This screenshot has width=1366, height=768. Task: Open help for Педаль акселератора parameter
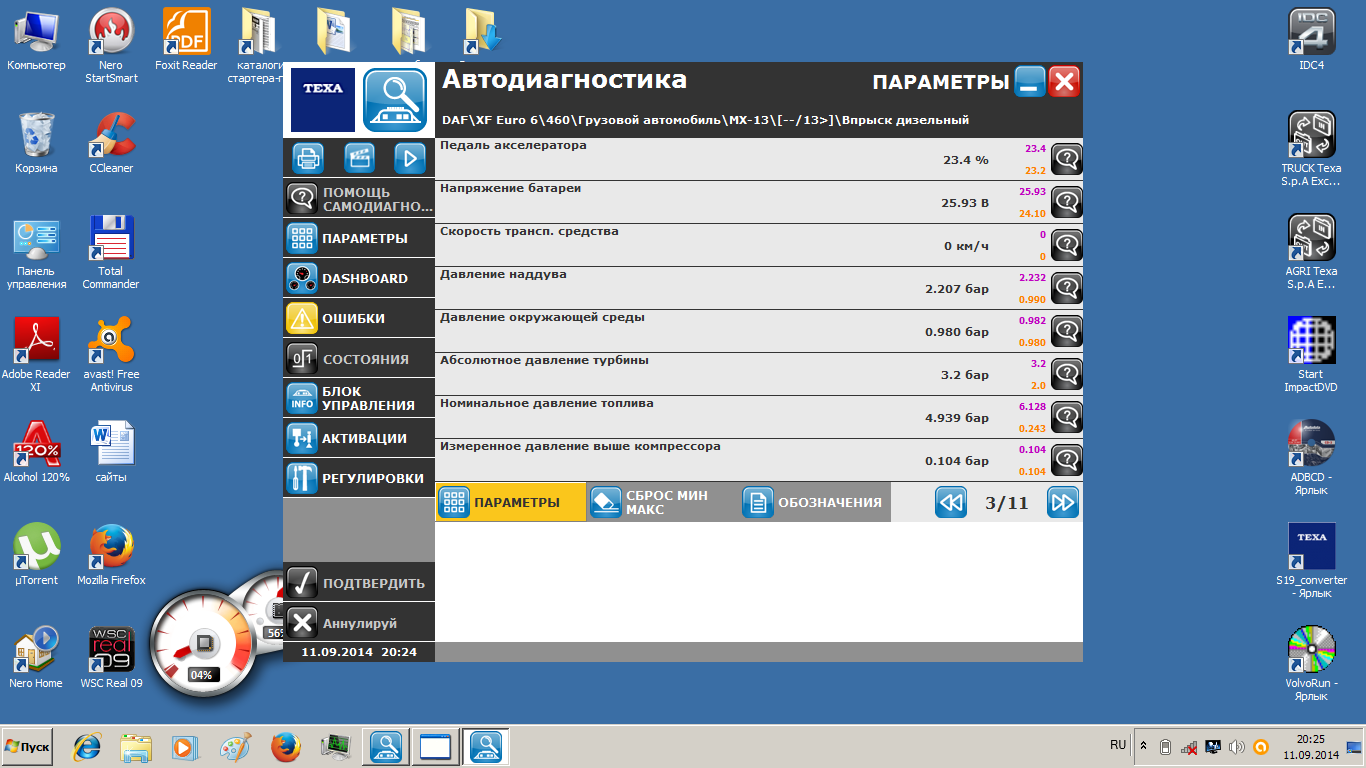click(1067, 159)
